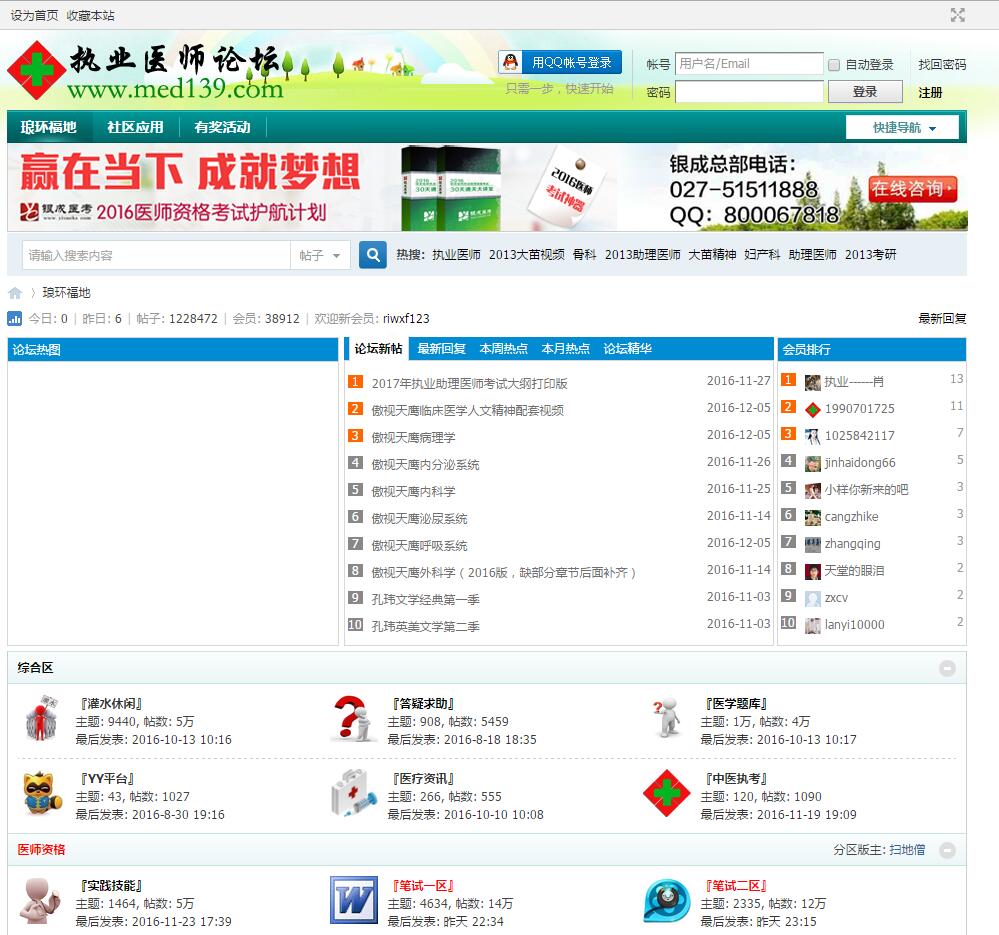
Task: Open the 医学题库 board icon
Action: click(x=666, y=718)
